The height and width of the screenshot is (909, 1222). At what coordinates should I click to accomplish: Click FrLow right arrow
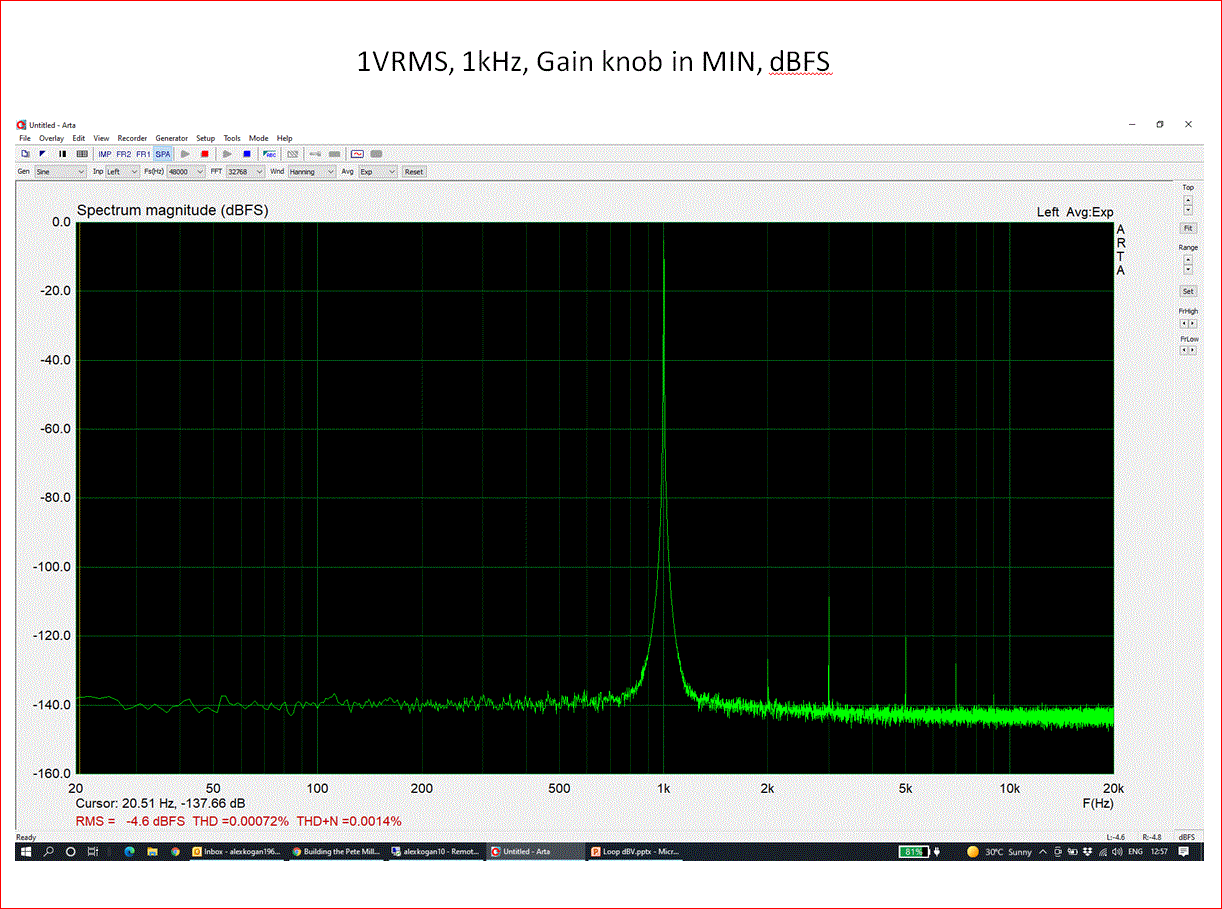point(1193,350)
